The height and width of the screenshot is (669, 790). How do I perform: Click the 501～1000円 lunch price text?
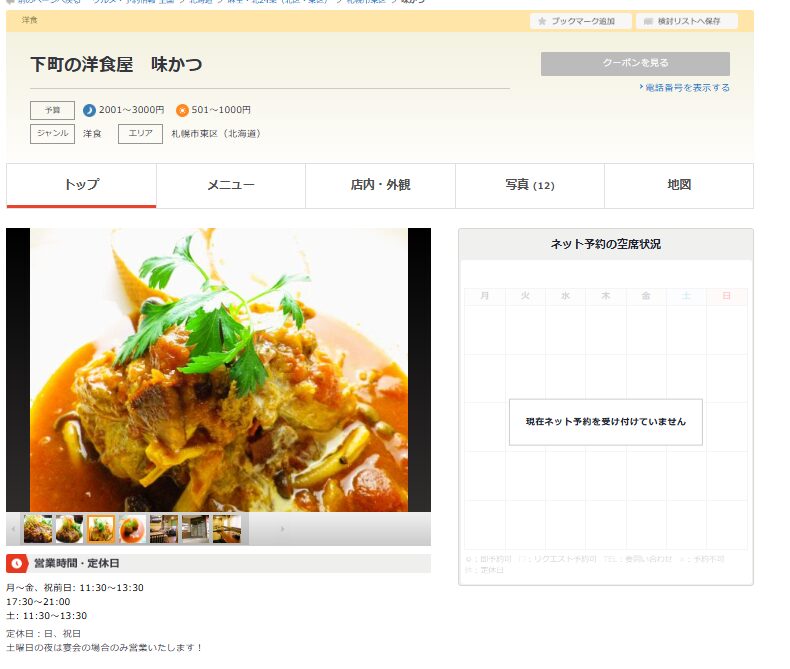click(221, 110)
